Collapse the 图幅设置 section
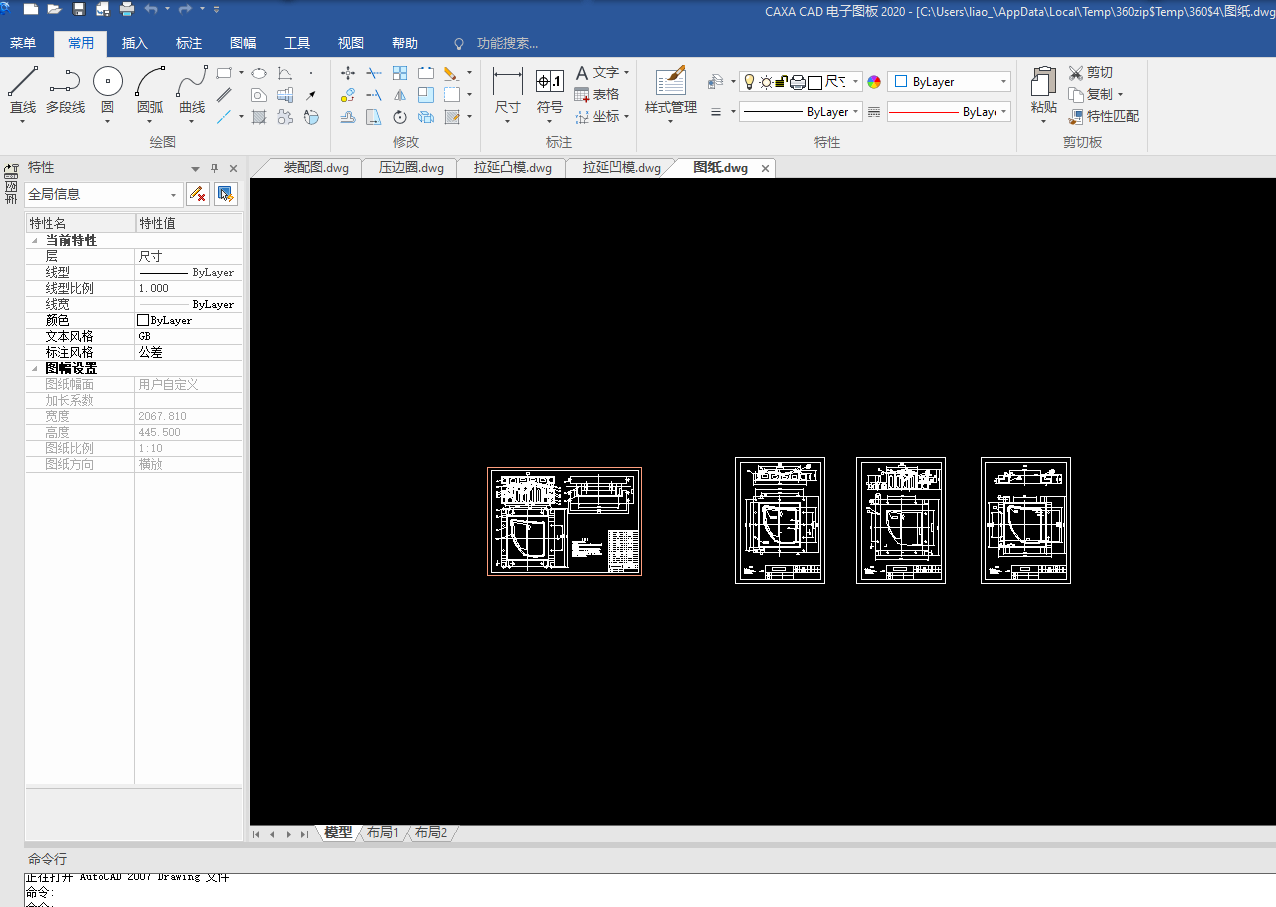Screen dimensions: 1276x907 pyautogui.click(x=36, y=369)
